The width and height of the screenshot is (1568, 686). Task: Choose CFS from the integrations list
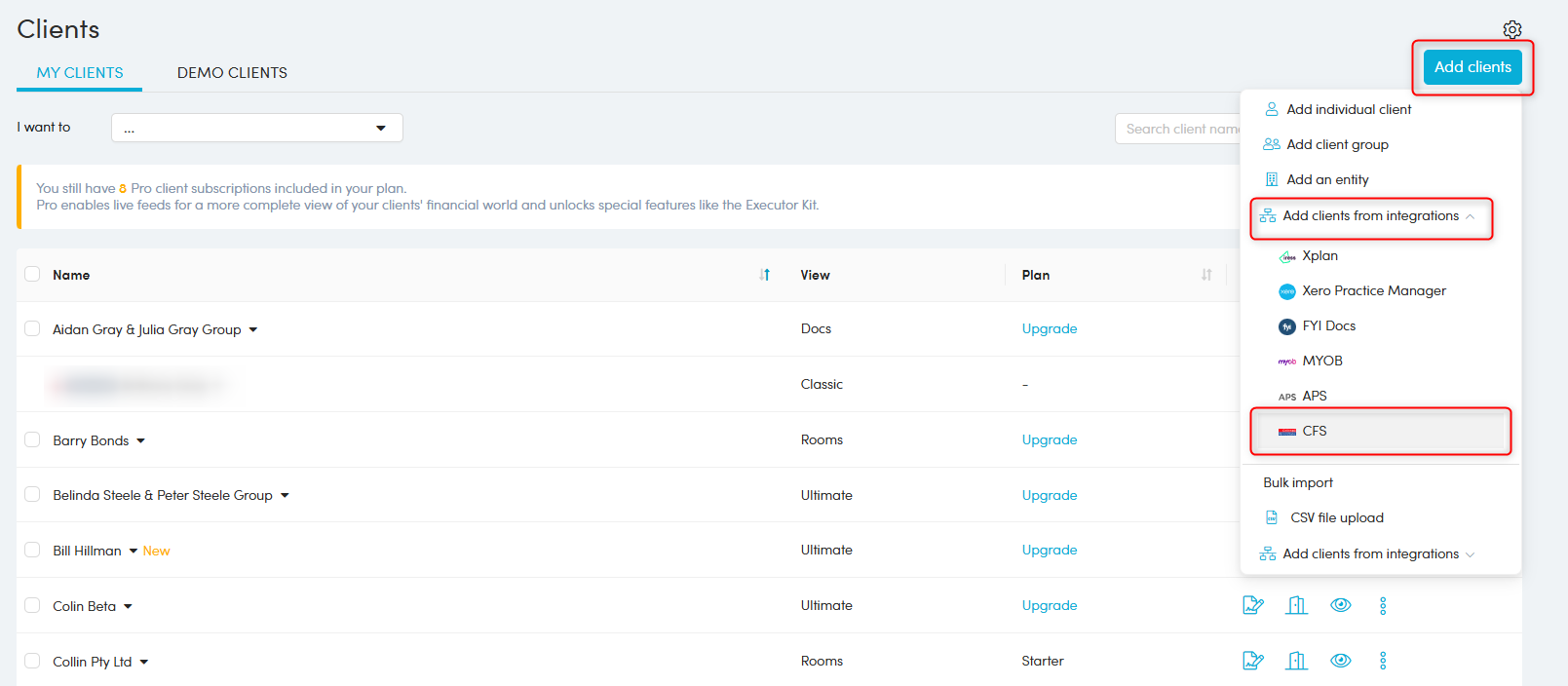tap(1315, 431)
